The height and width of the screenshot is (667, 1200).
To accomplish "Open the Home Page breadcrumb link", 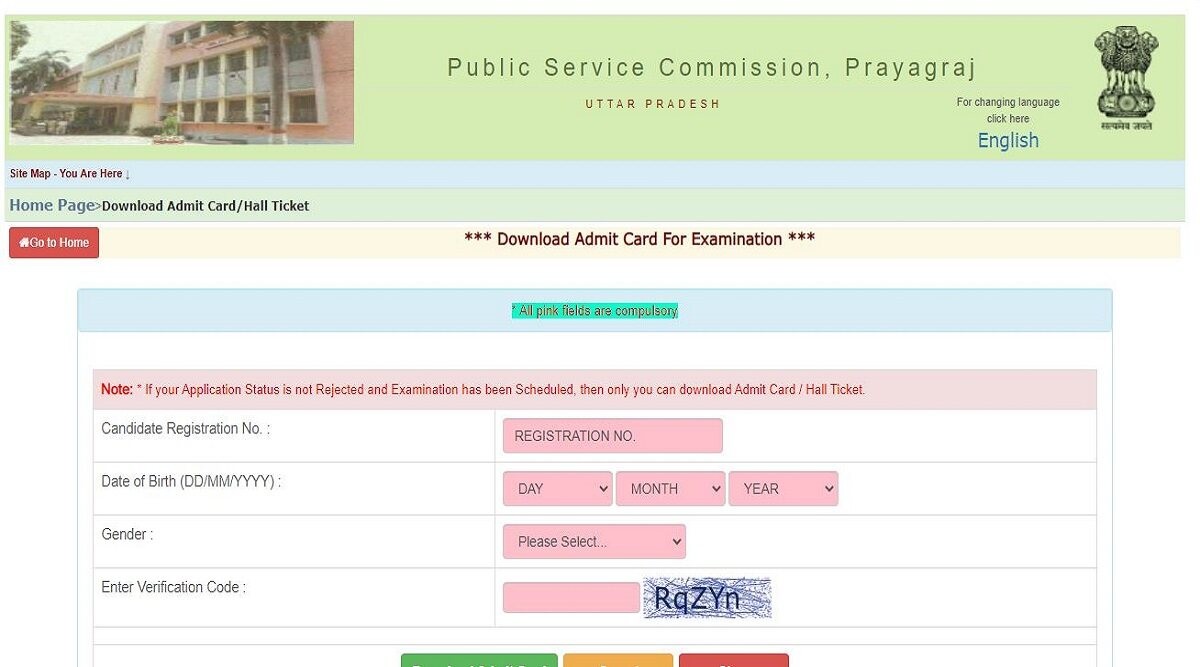I will 52,206.
